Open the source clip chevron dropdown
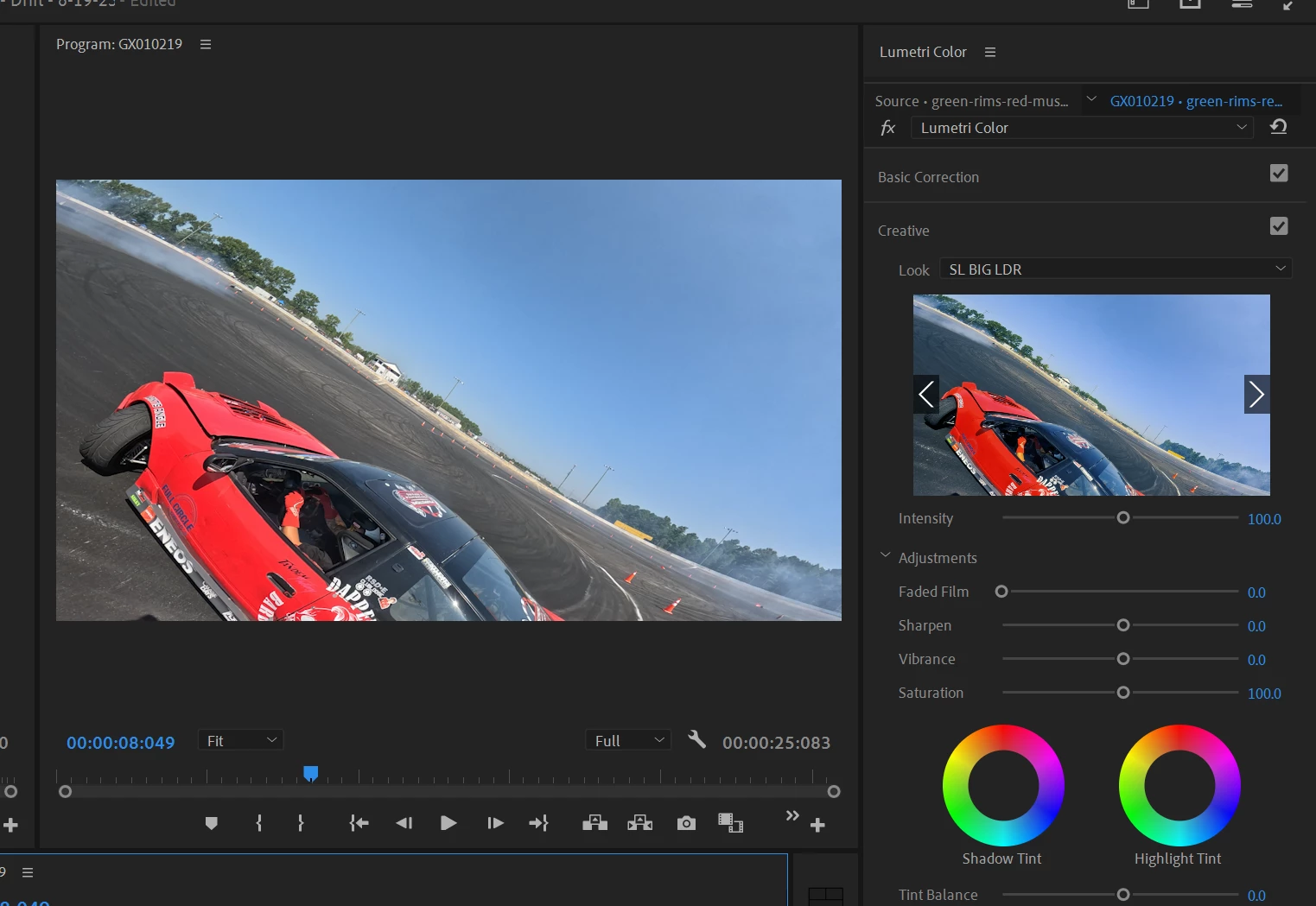 point(1091,99)
